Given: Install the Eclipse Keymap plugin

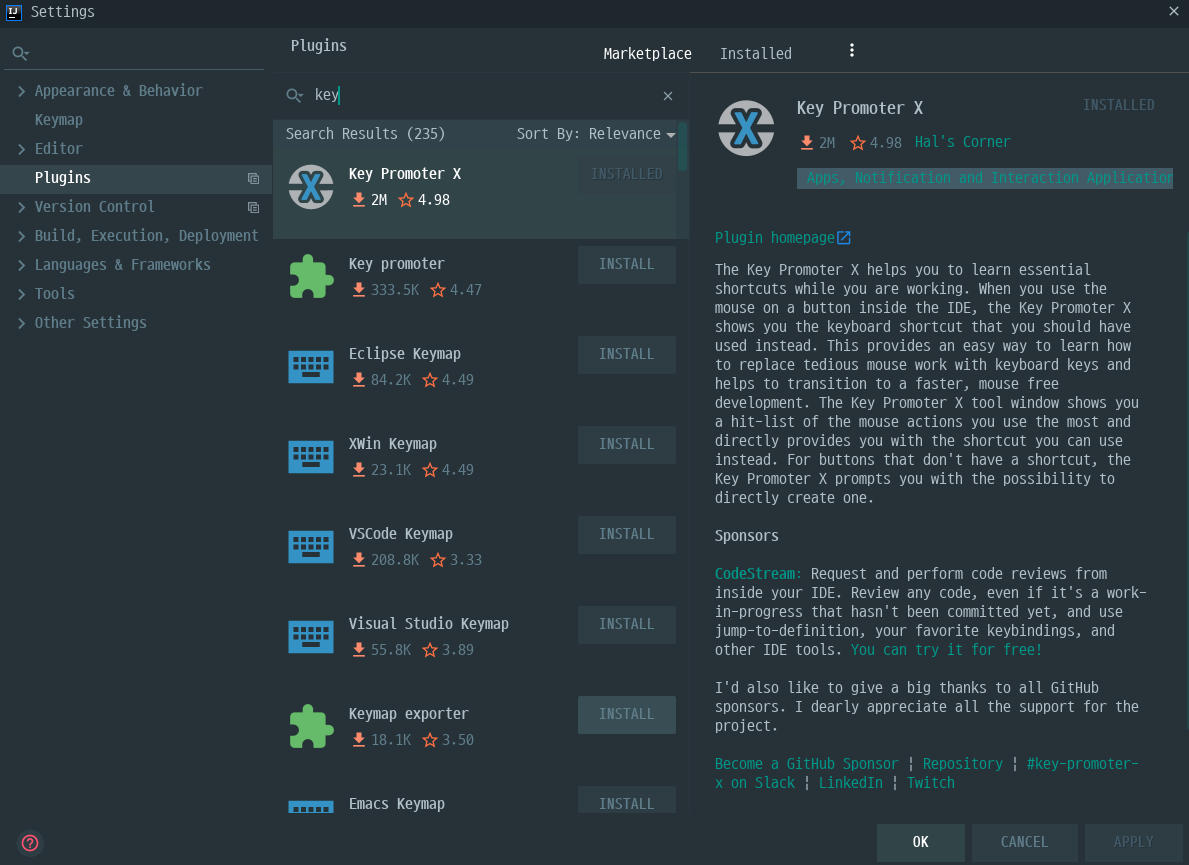Looking at the screenshot, I should coord(626,355).
